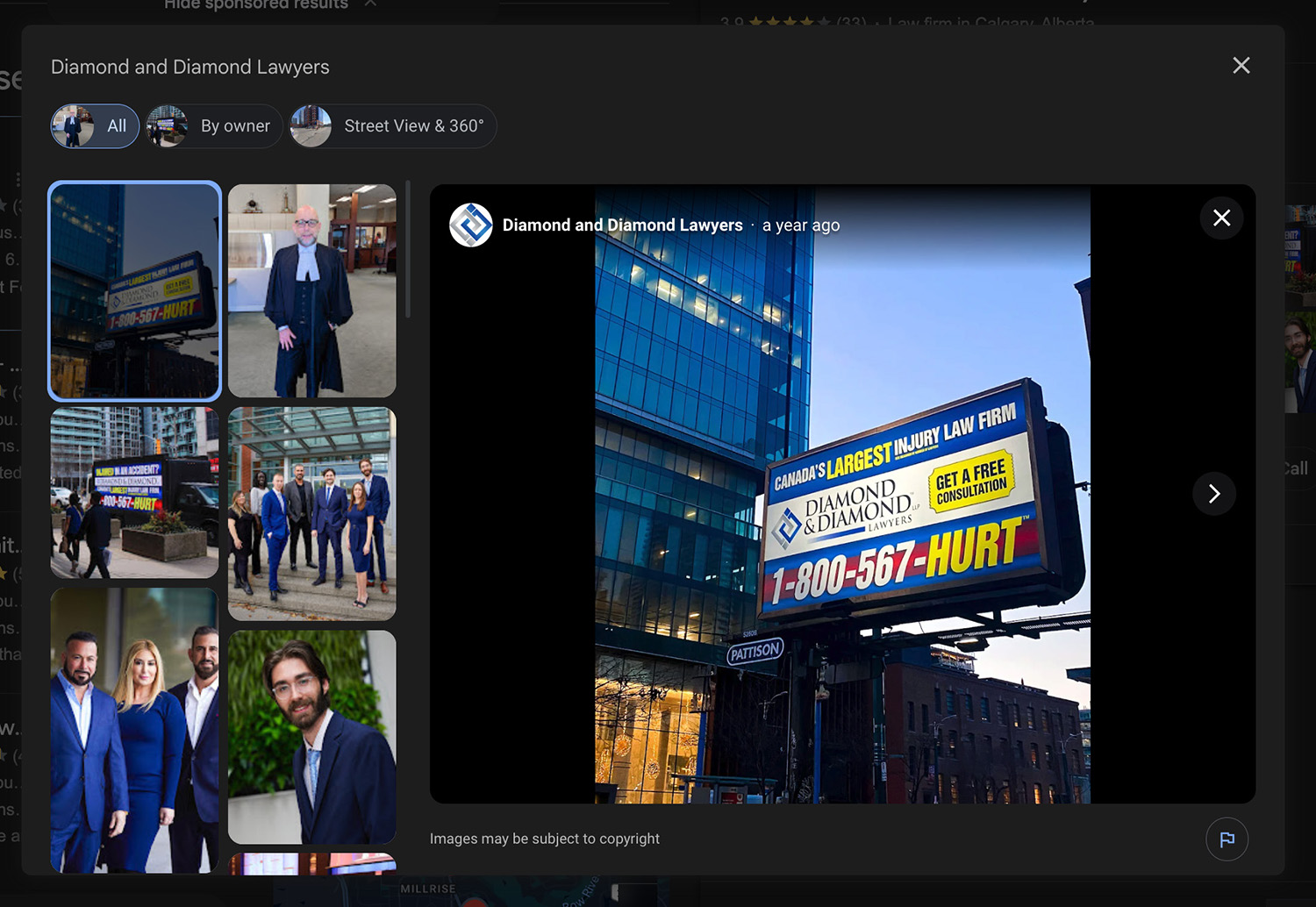This screenshot has width=1316, height=907.
Task: Open the billboard photo thumbnail
Action: click(x=134, y=290)
